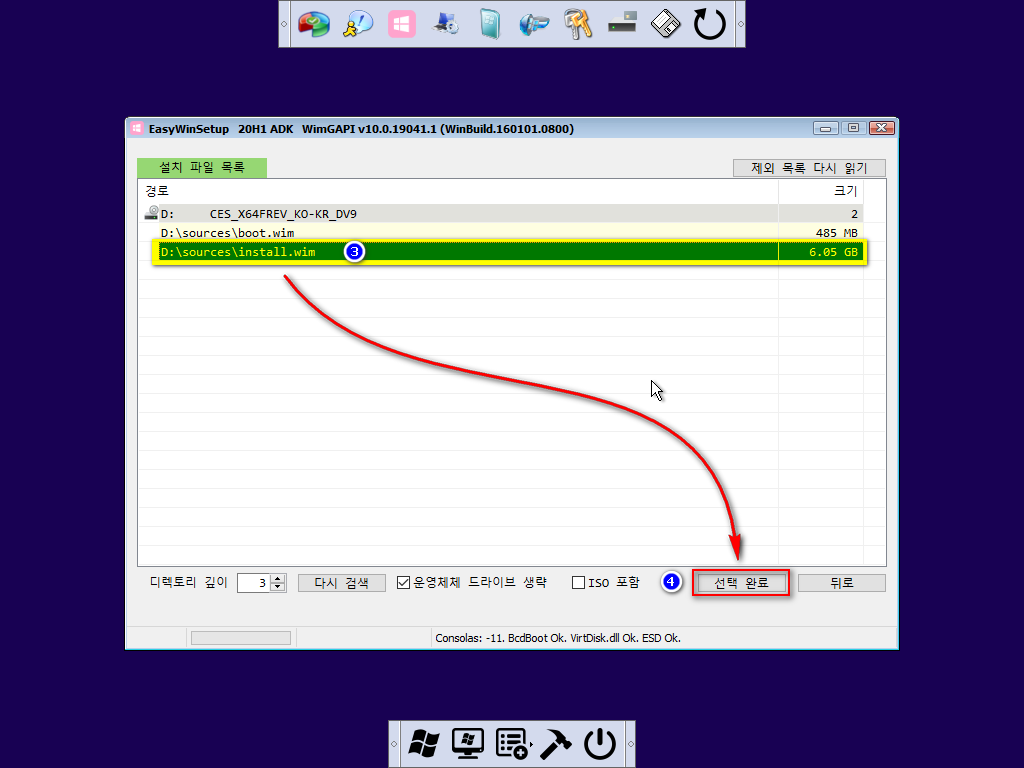Open the Windows flag start icon in dock

424,744
